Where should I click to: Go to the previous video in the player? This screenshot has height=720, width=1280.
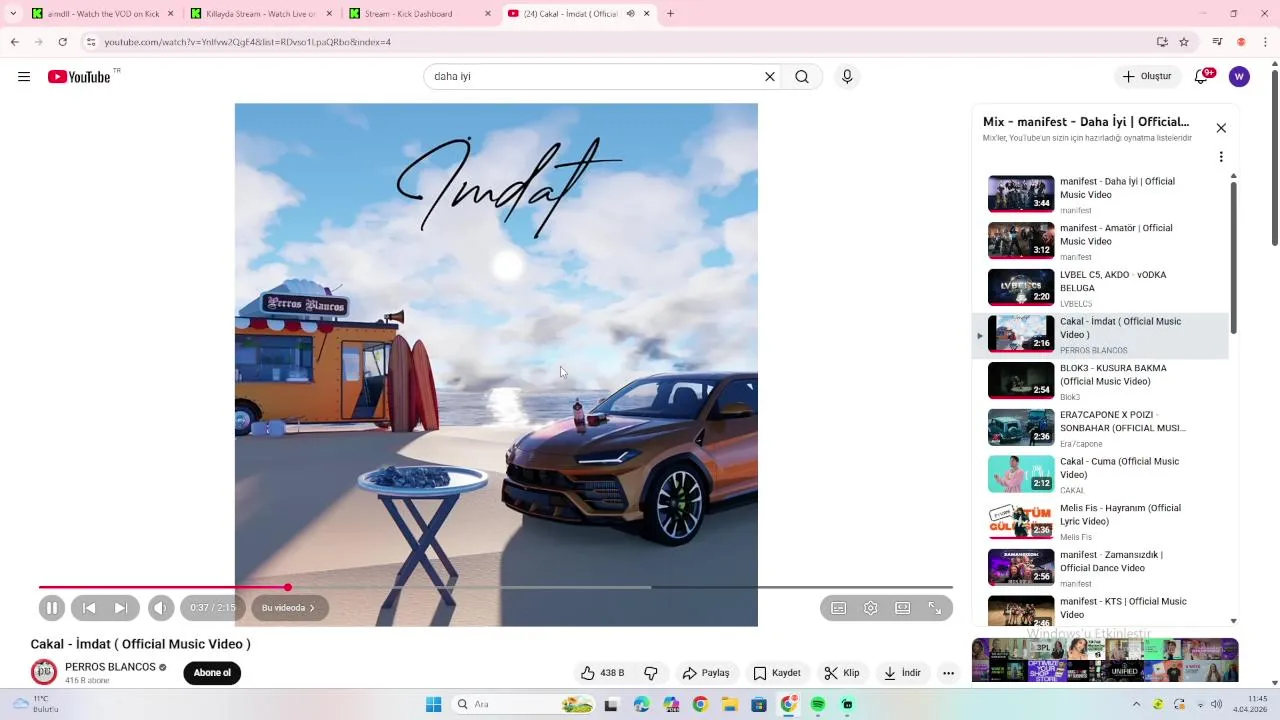(x=89, y=608)
